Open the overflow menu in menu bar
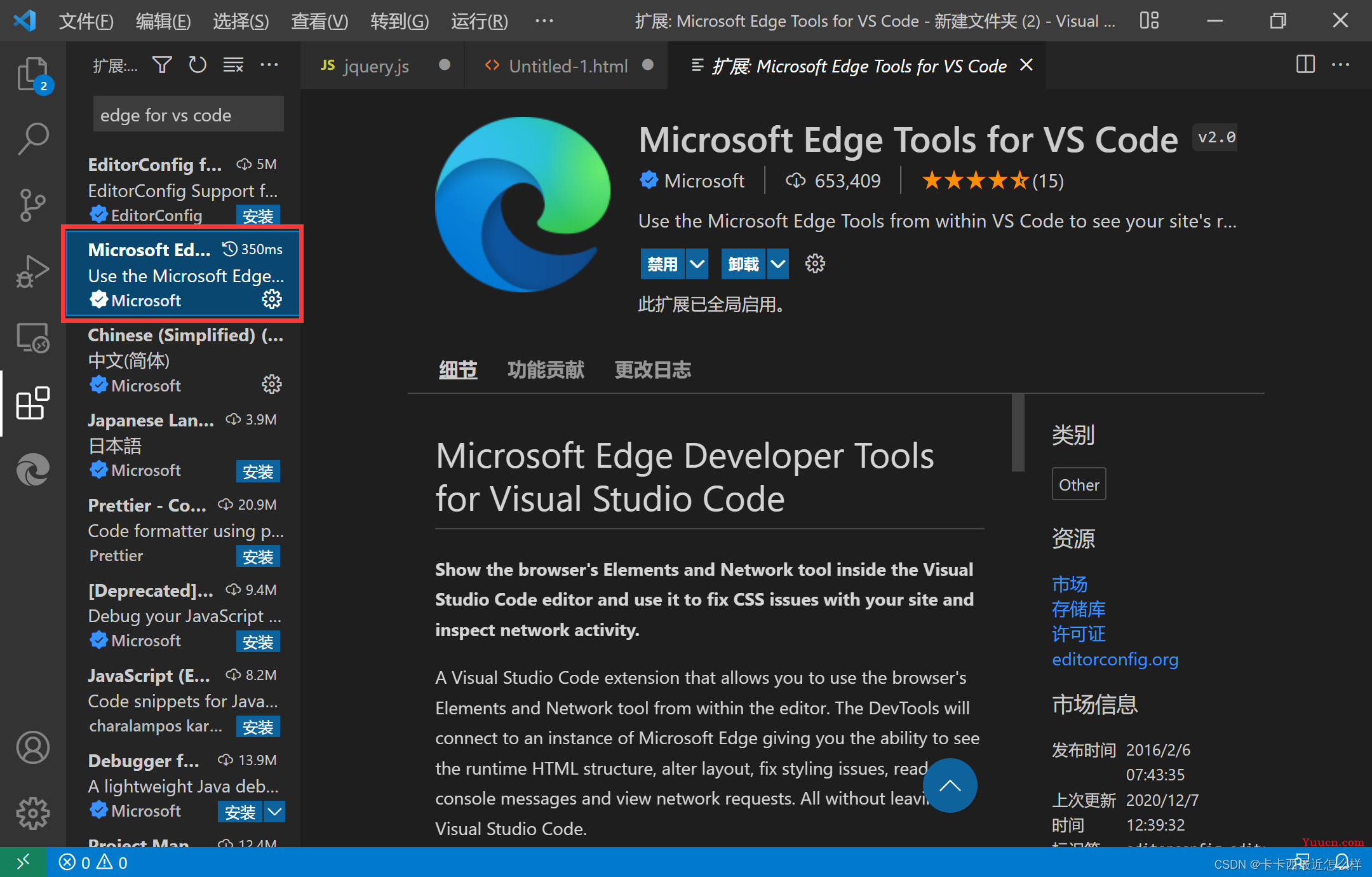 pyautogui.click(x=544, y=21)
